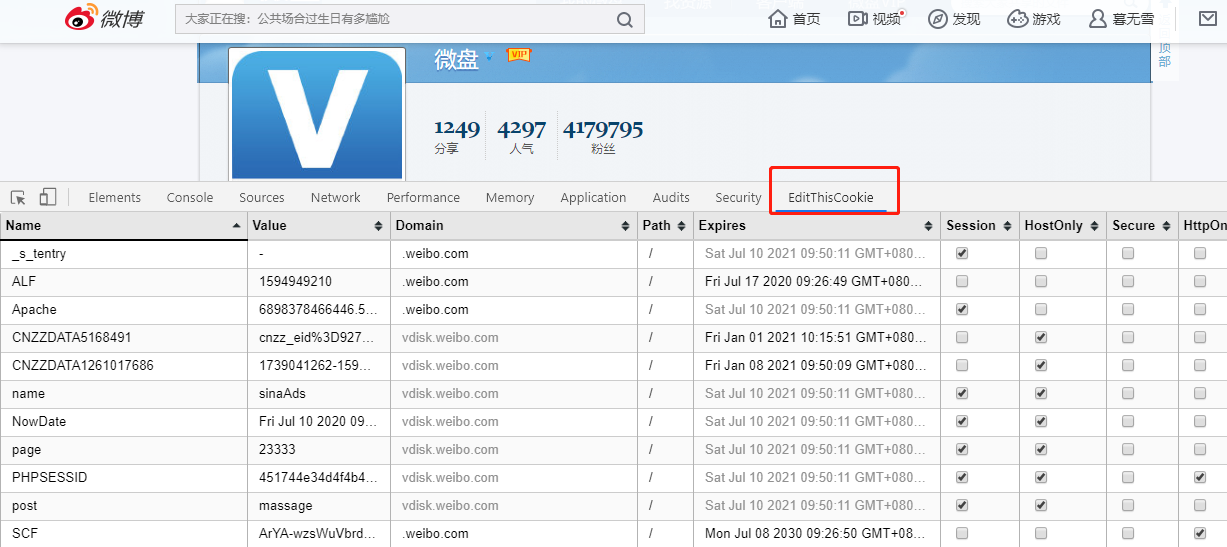This screenshot has height=547, width=1227.
Task: Open the 4179795 粉丝 followers link
Action: click(x=603, y=137)
